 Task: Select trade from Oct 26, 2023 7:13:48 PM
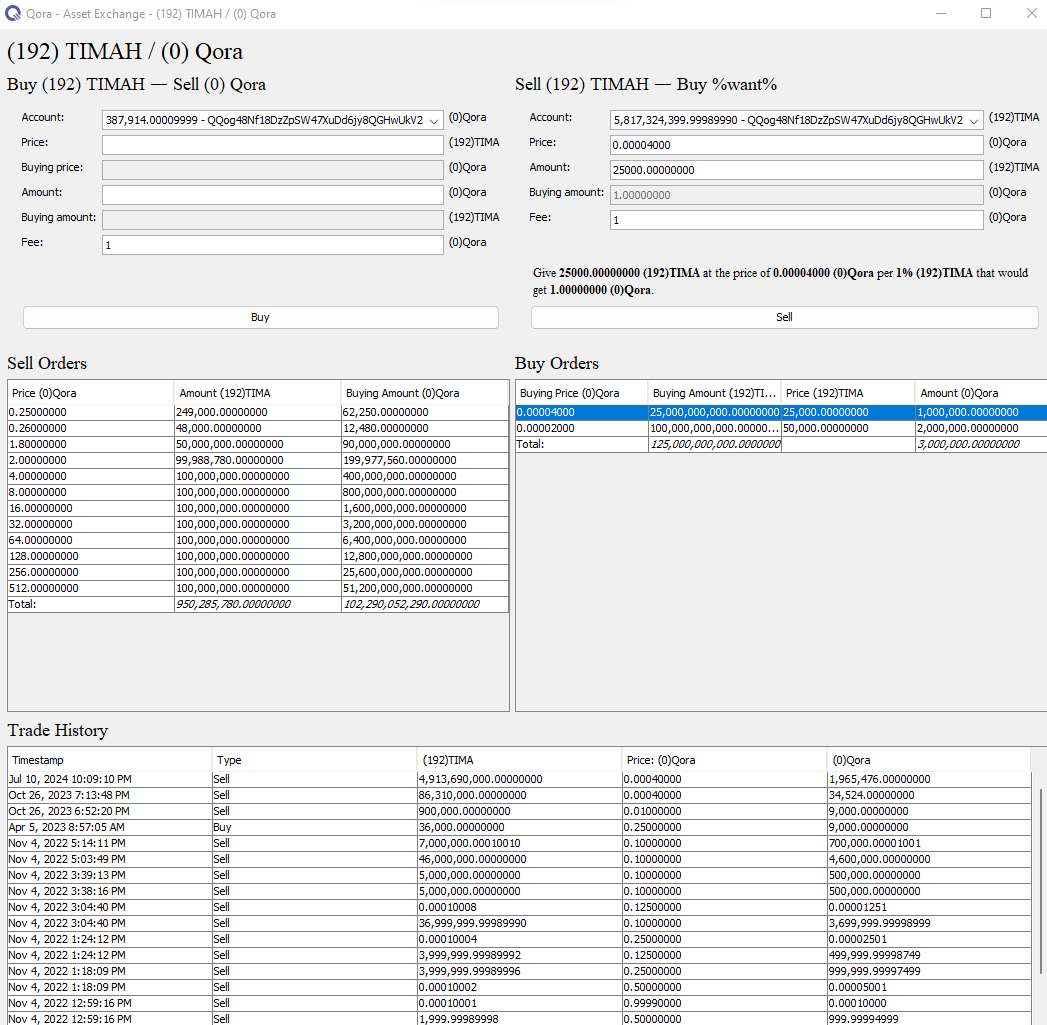click(519, 795)
